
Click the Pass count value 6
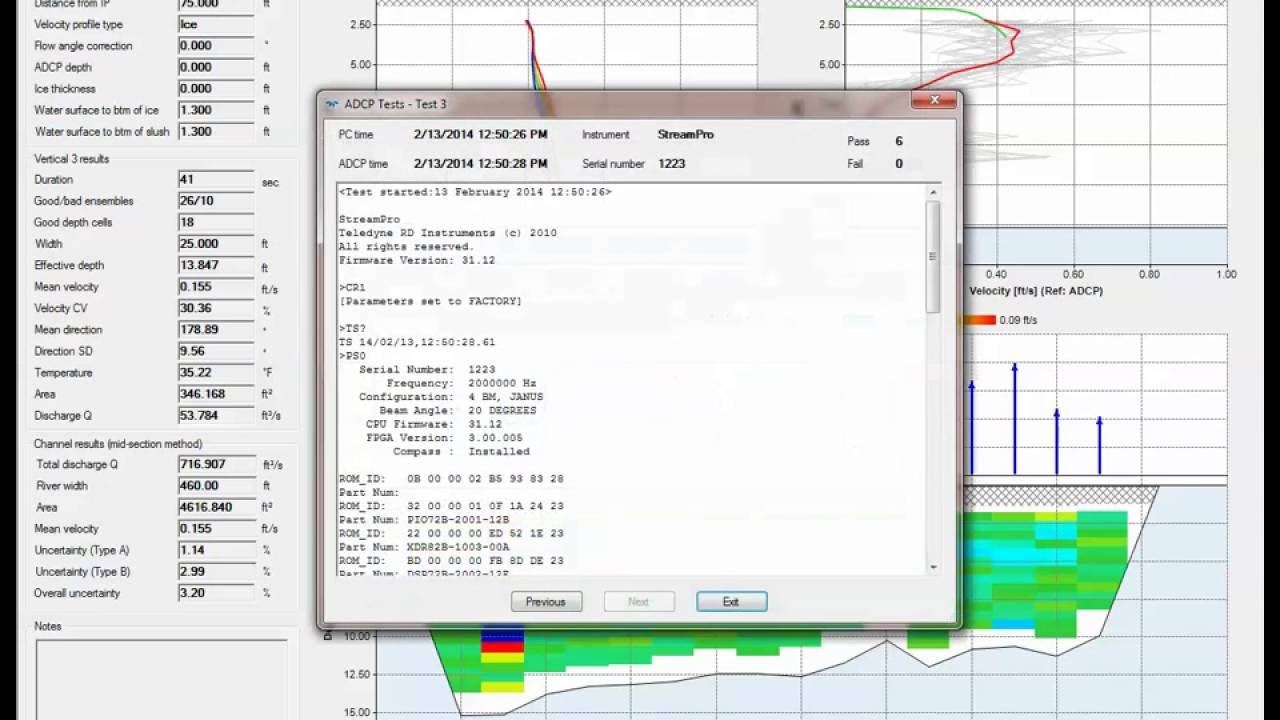[899, 142]
